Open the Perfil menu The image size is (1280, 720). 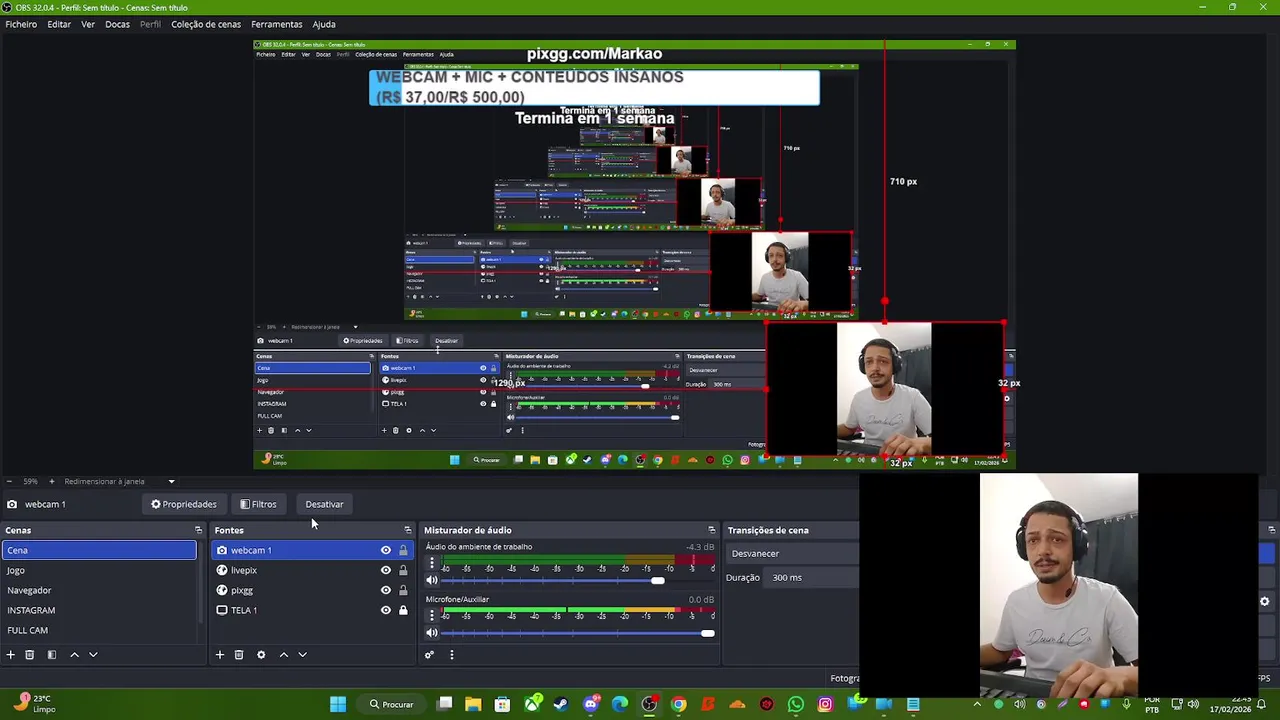pyautogui.click(x=150, y=24)
